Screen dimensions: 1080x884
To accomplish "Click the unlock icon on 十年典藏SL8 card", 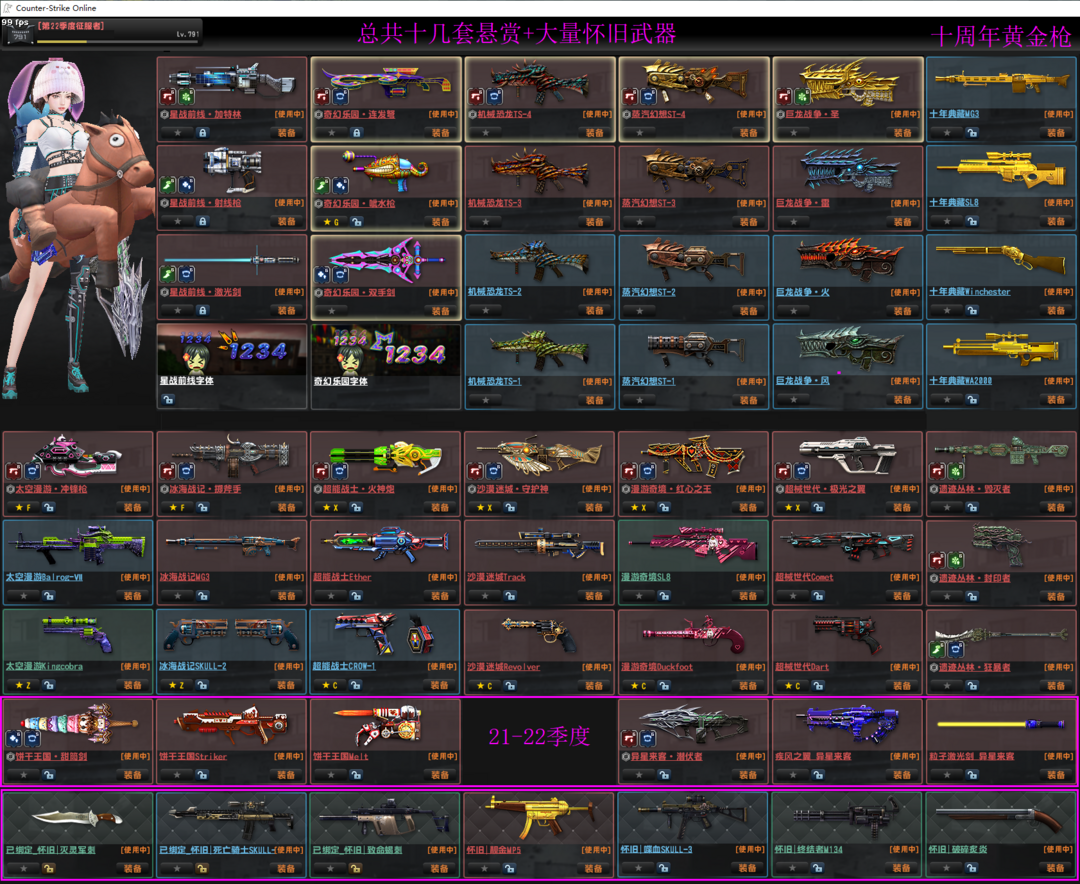I will coord(972,221).
